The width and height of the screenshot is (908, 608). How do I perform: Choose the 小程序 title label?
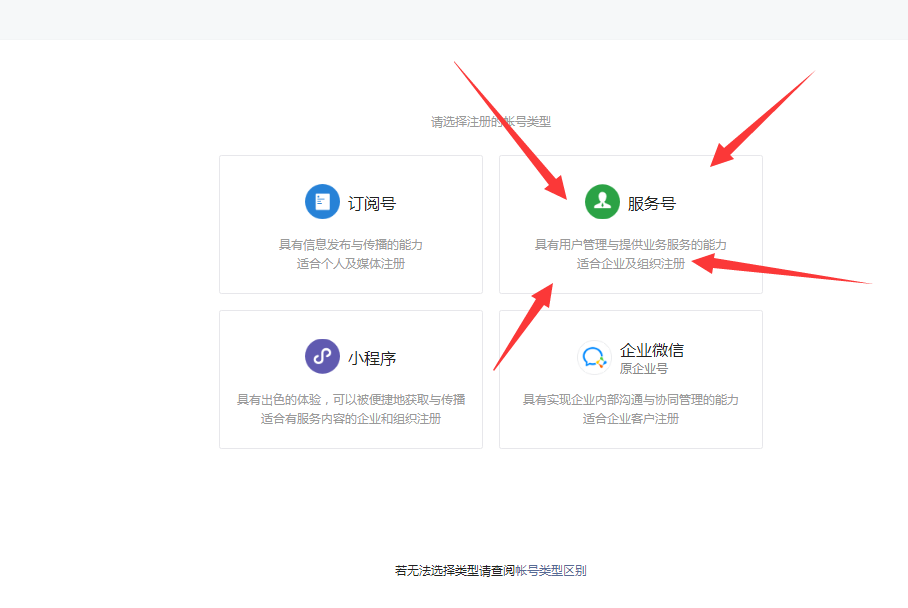point(372,357)
